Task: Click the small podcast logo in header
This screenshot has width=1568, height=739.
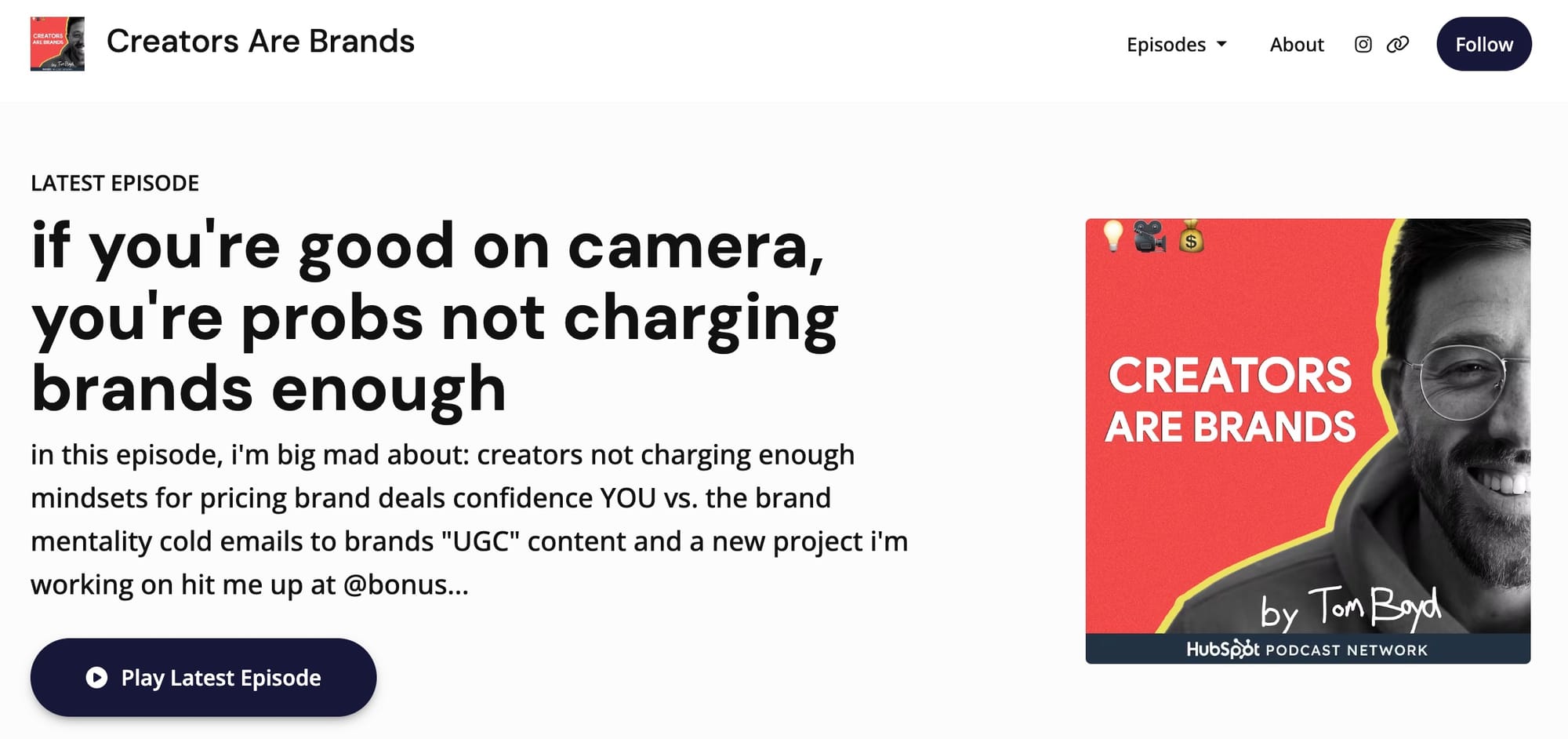Action: tap(57, 44)
